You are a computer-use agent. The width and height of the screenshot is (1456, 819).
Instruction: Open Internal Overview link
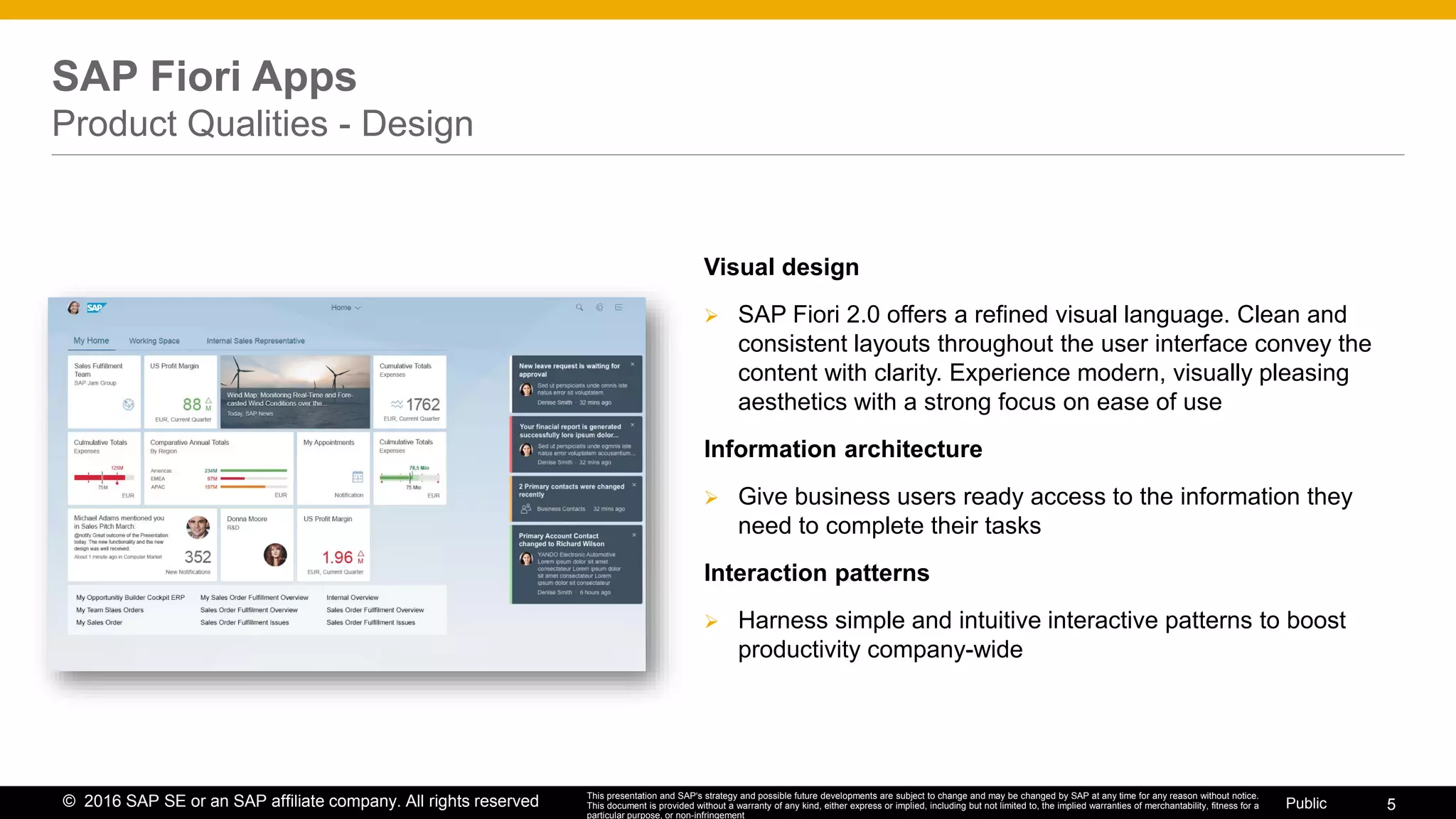point(353,598)
